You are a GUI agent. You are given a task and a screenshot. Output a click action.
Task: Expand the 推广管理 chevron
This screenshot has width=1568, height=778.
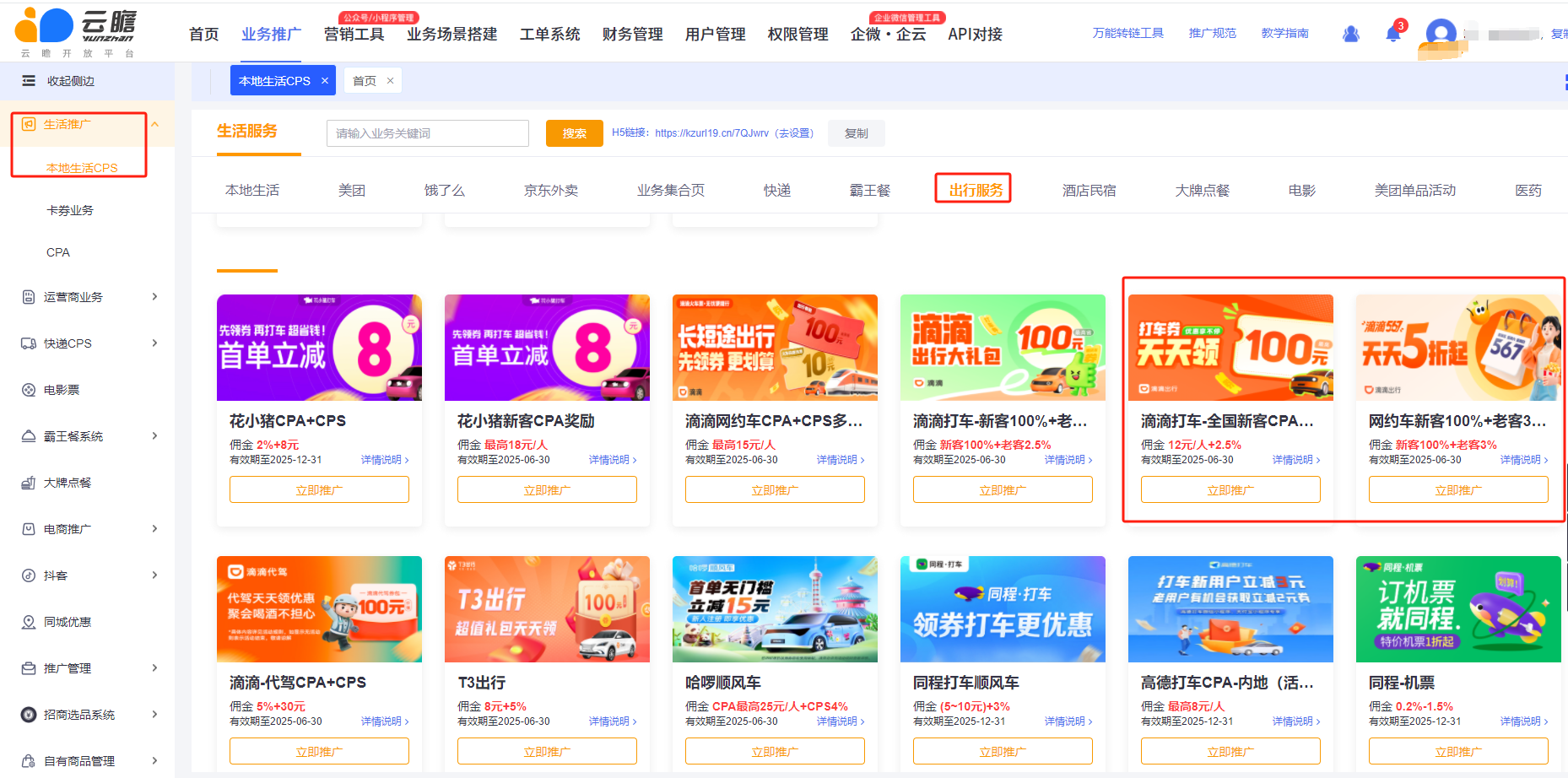click(x=155, y=668)
